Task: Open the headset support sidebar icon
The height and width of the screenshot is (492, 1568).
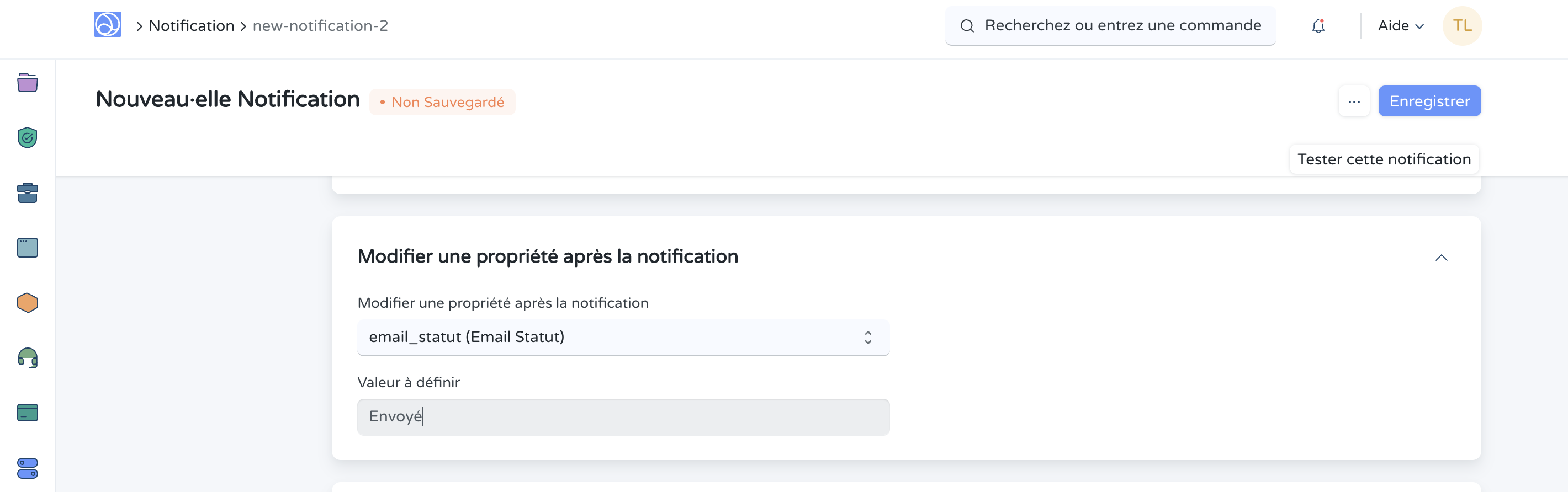Action: (28, 357)
